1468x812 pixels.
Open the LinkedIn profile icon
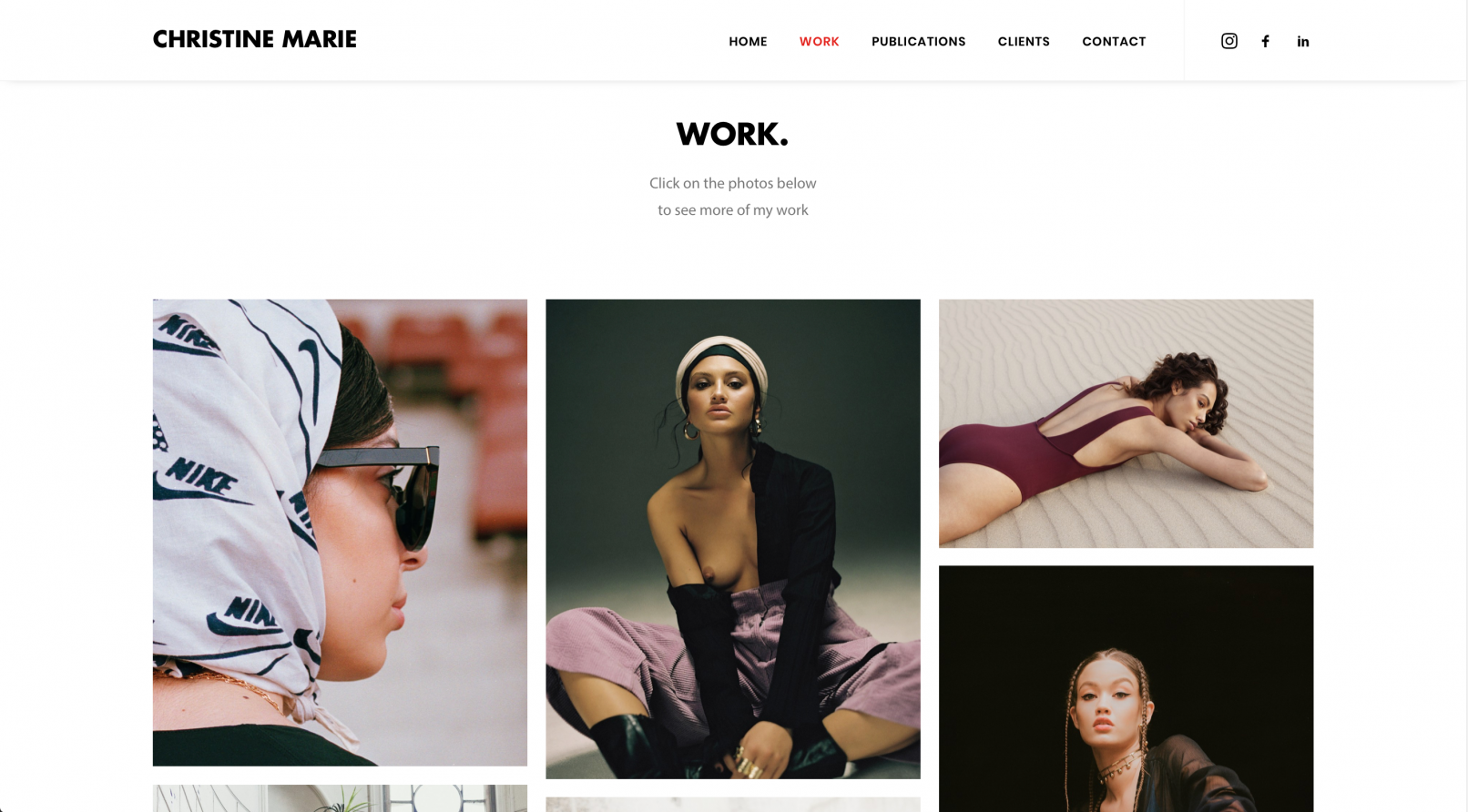tap(1303, 41)
